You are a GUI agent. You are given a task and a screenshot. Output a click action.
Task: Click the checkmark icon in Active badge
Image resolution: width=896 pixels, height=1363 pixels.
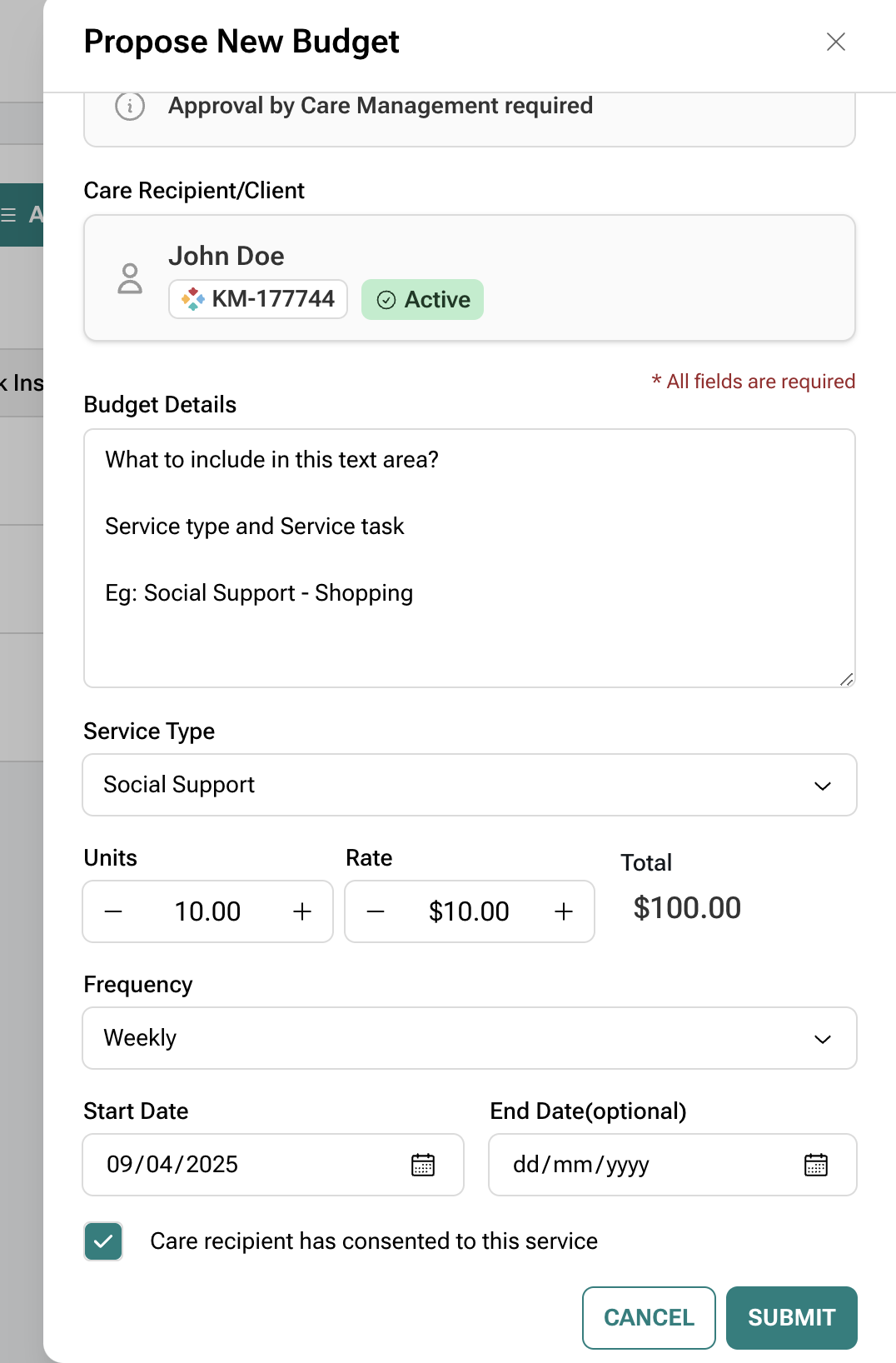point(386,300)
